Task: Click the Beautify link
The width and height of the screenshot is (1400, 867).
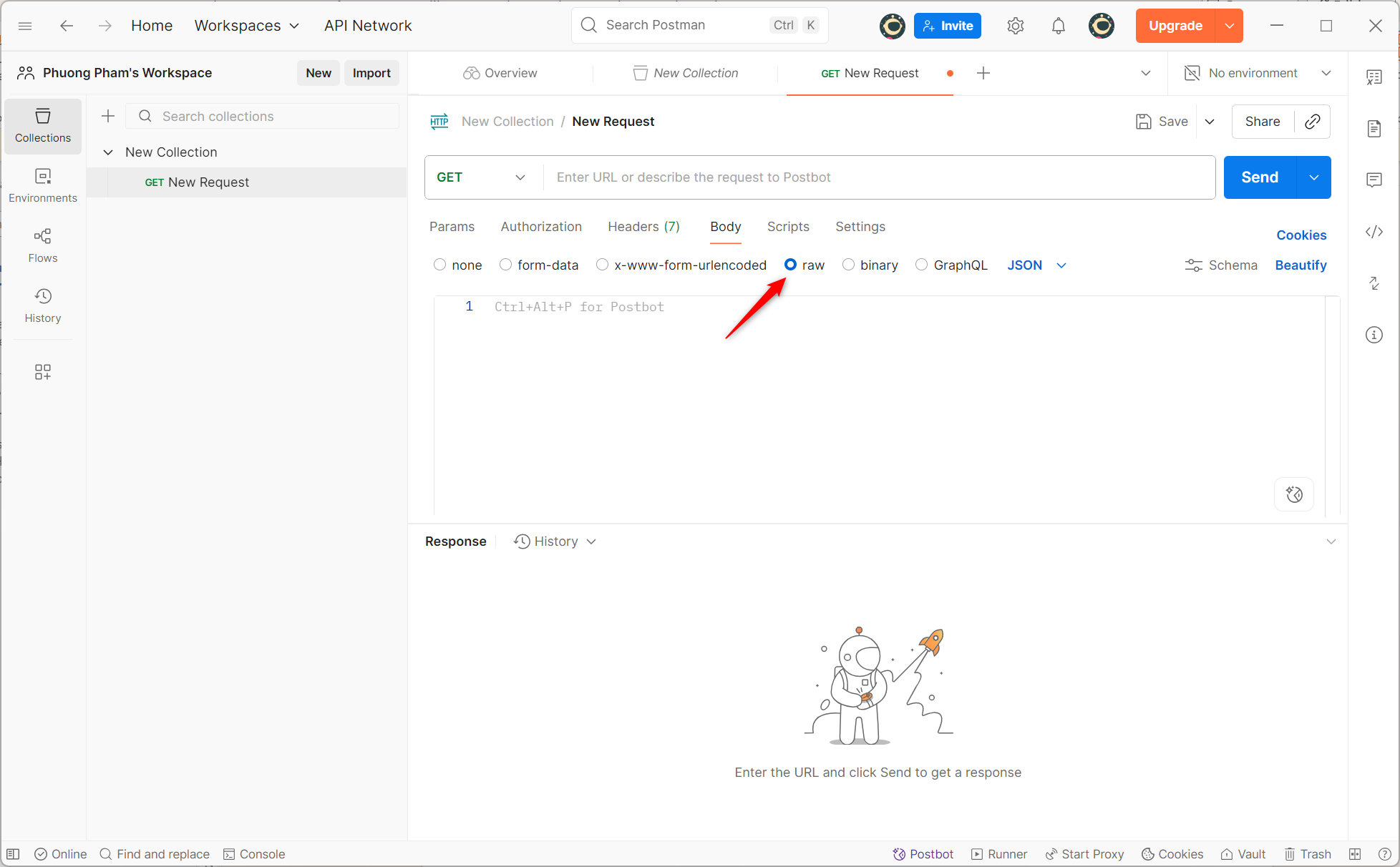Action: pos(1301,265)
